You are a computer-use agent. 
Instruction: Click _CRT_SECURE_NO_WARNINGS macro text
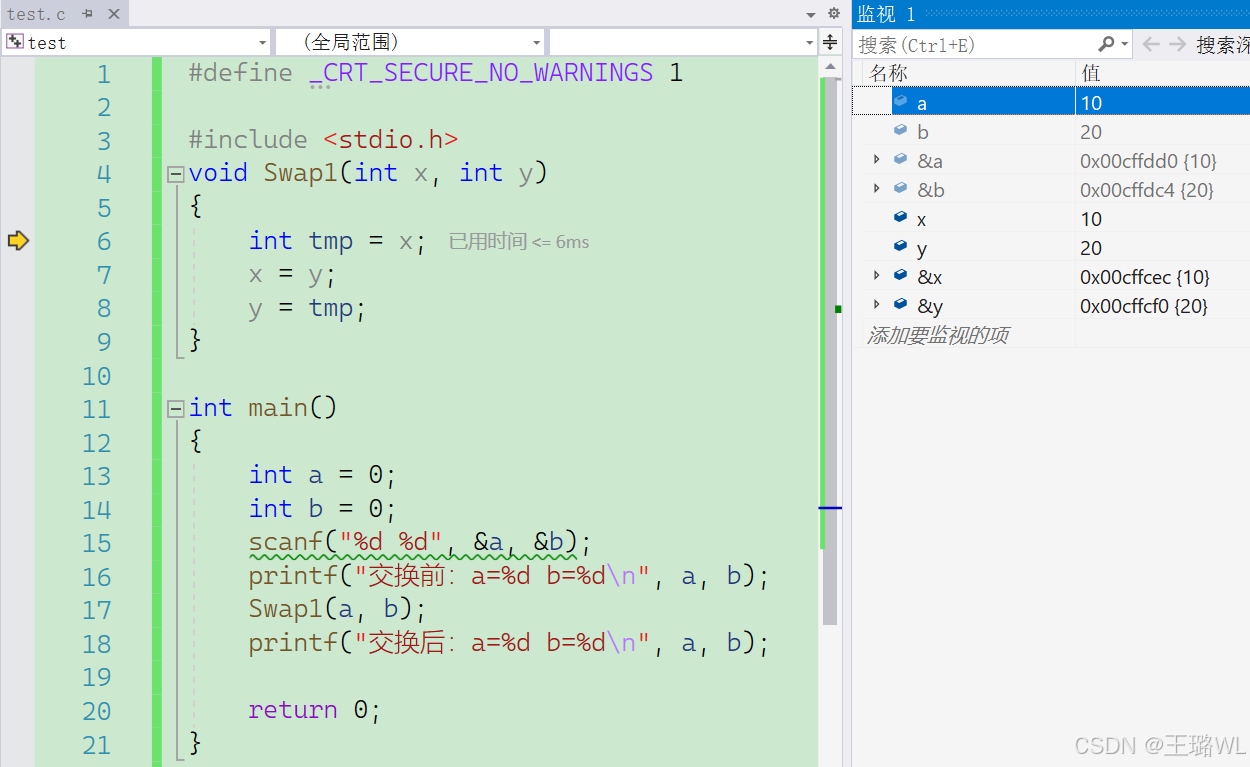(481, 73)
